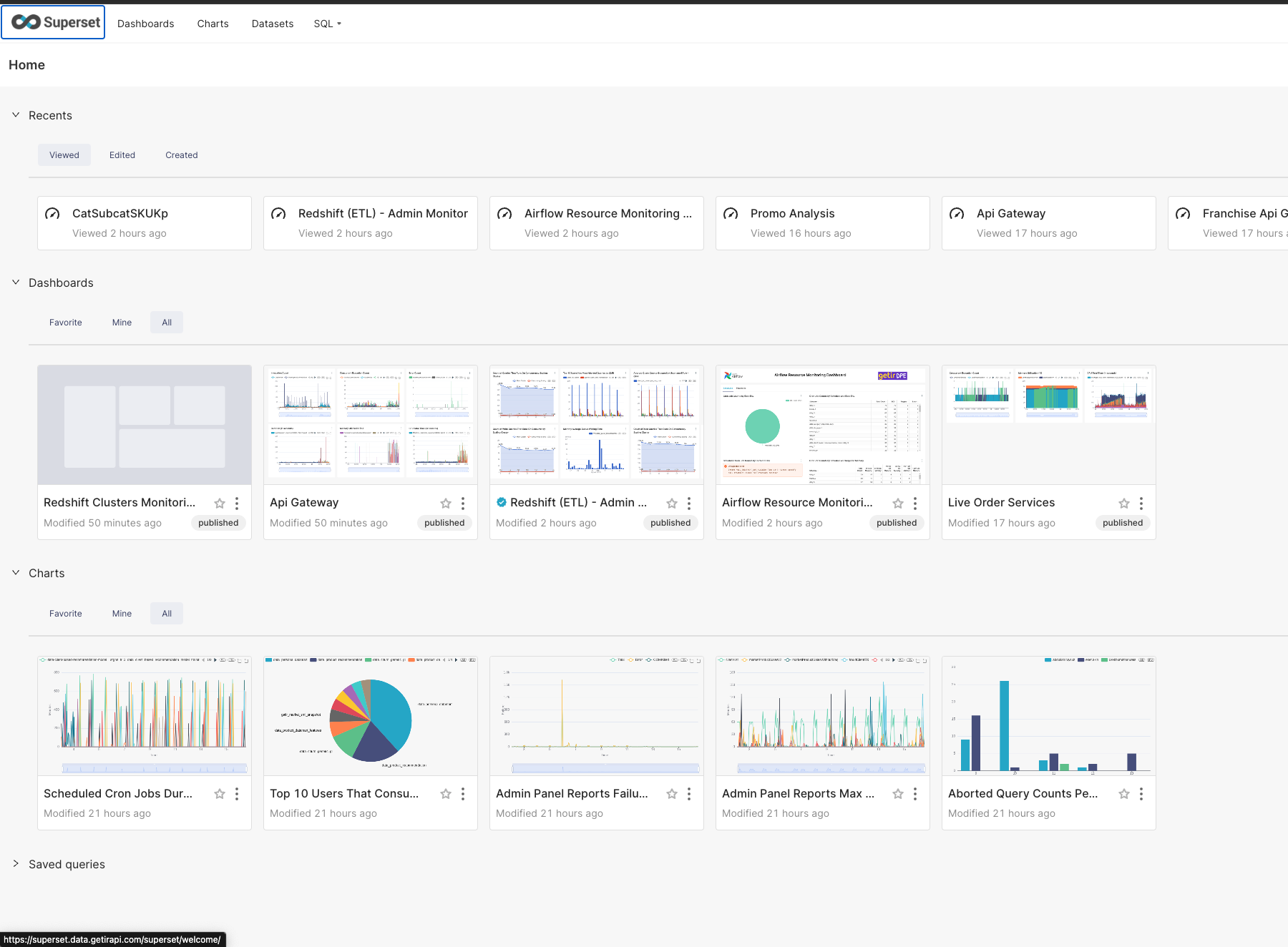Click dashboard icon next to Api Gateway recent
The width and height of the screenshot is (1288, 947).
pos(957,214)
